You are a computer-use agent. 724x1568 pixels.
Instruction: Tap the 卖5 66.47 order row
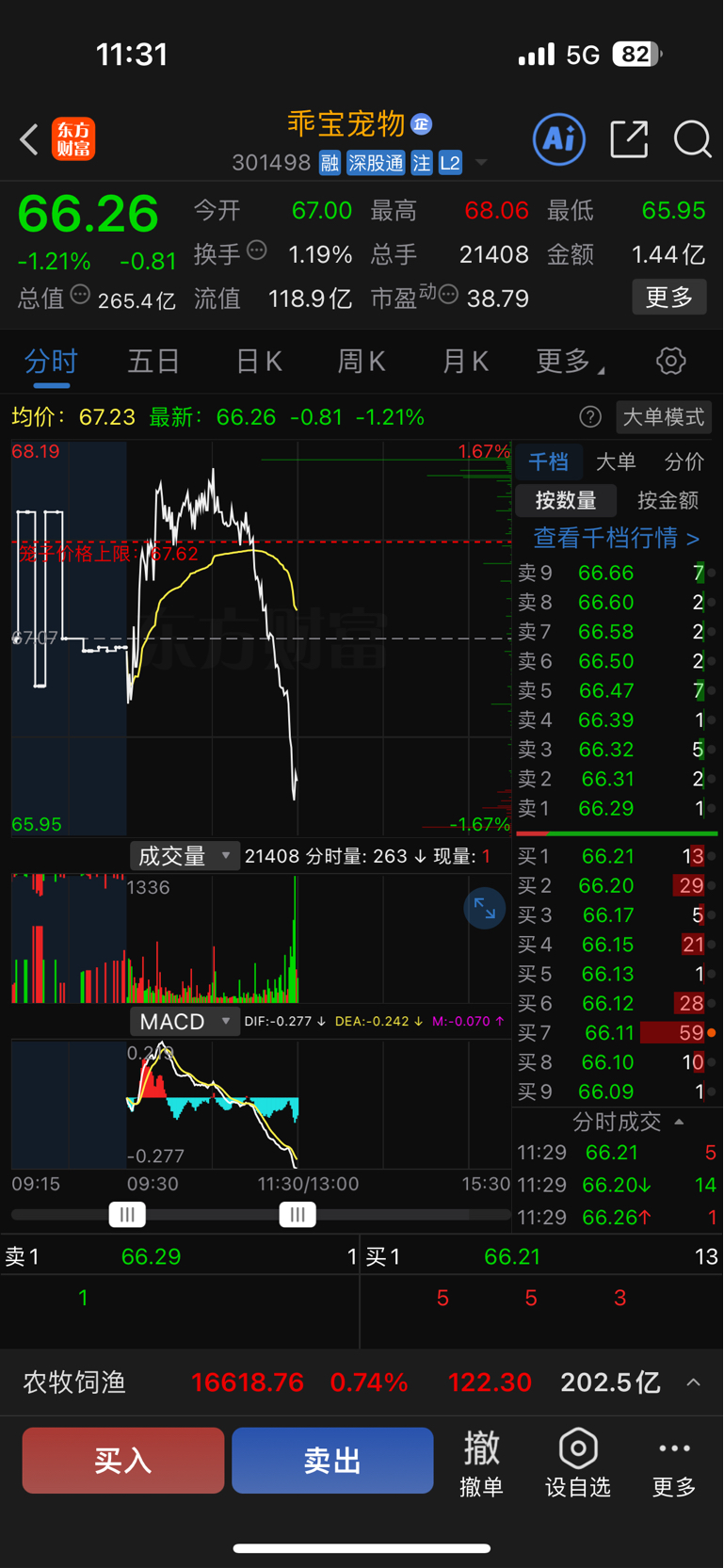618,690
